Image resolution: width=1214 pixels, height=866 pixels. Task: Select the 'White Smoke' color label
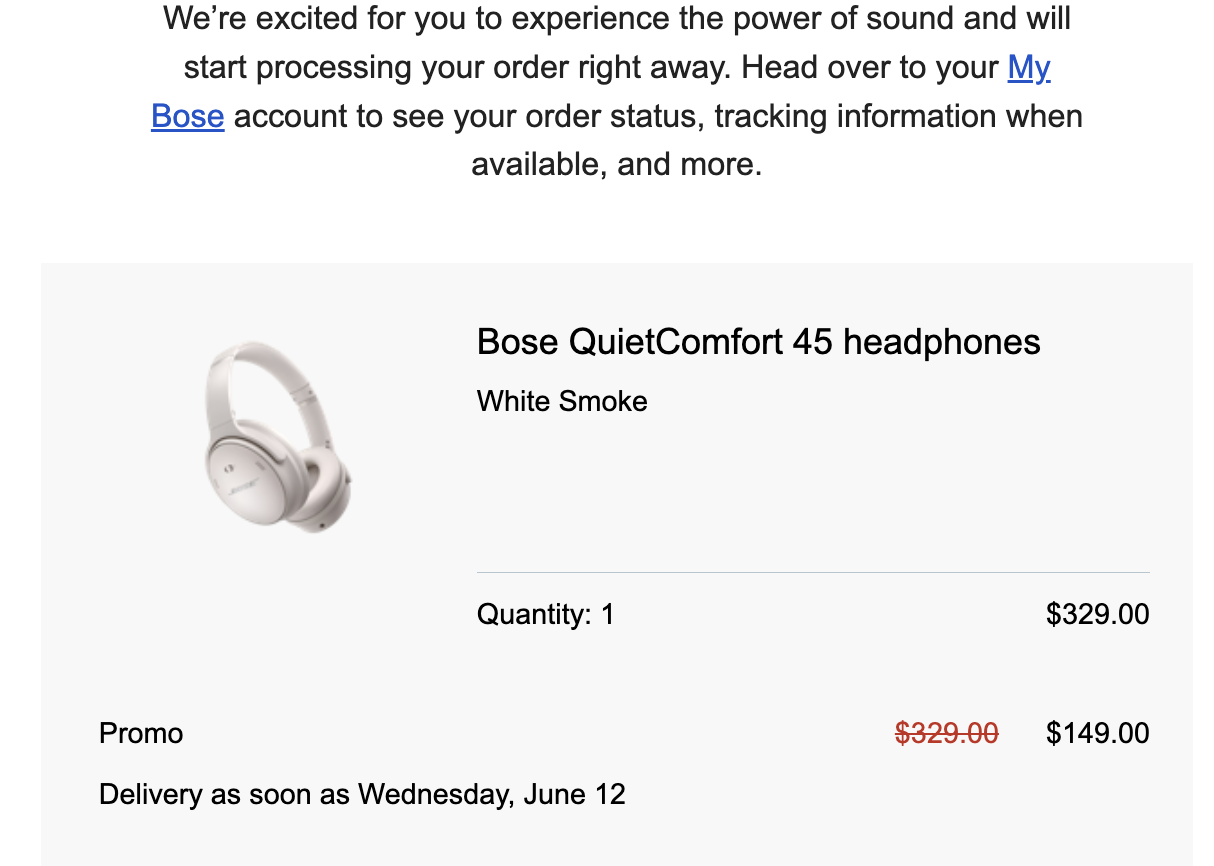pyautogui.click(x=562, y=401)
